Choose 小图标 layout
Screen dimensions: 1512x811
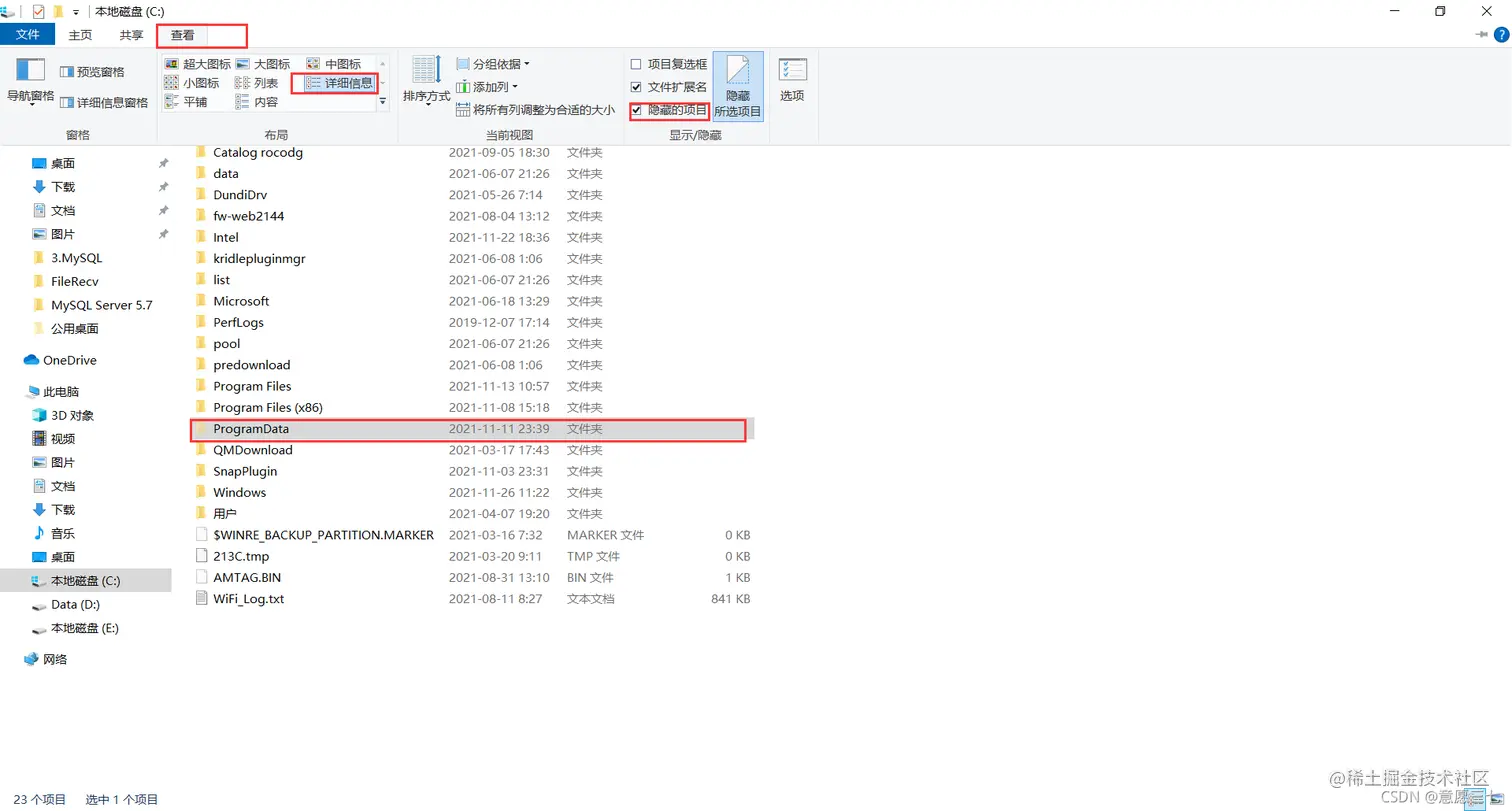pyautogui.click(x=191, y=83)
